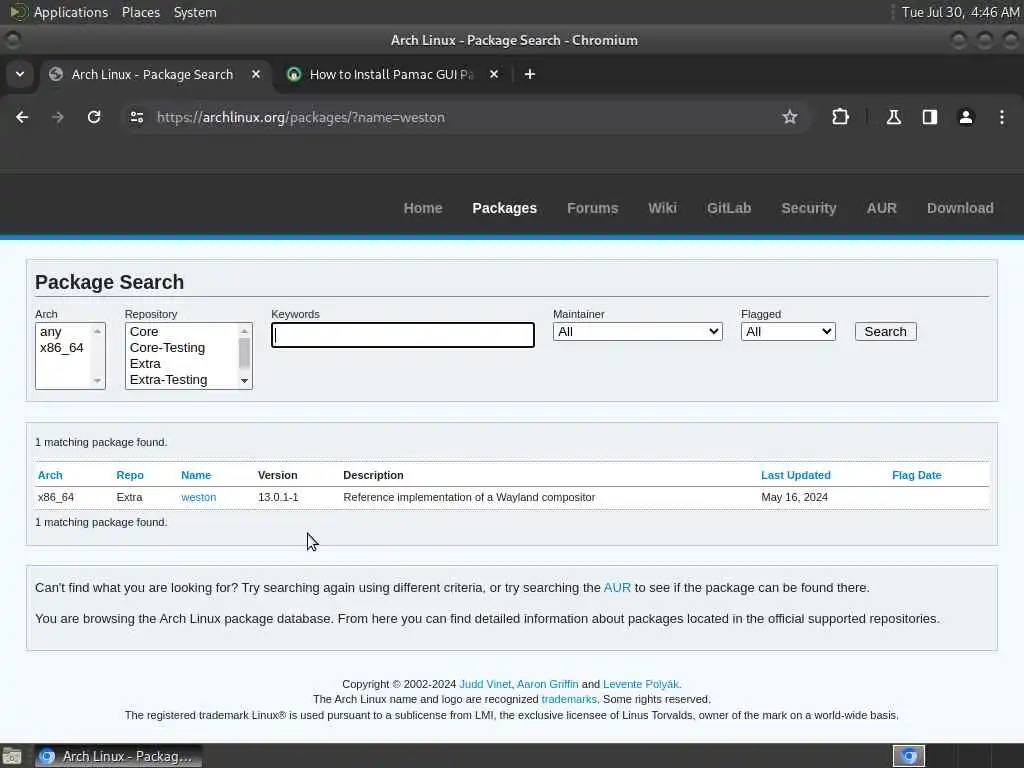
Task: Open the System menu
Action: 195,12
